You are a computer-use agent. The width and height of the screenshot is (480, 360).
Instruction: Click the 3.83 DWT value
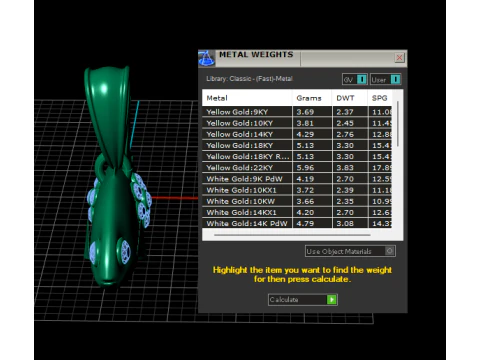click(345, 168)
